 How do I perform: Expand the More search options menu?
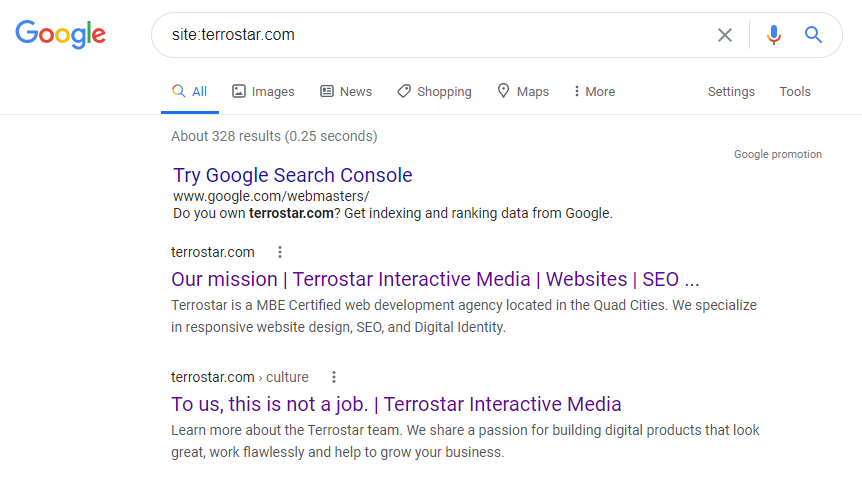594,91
